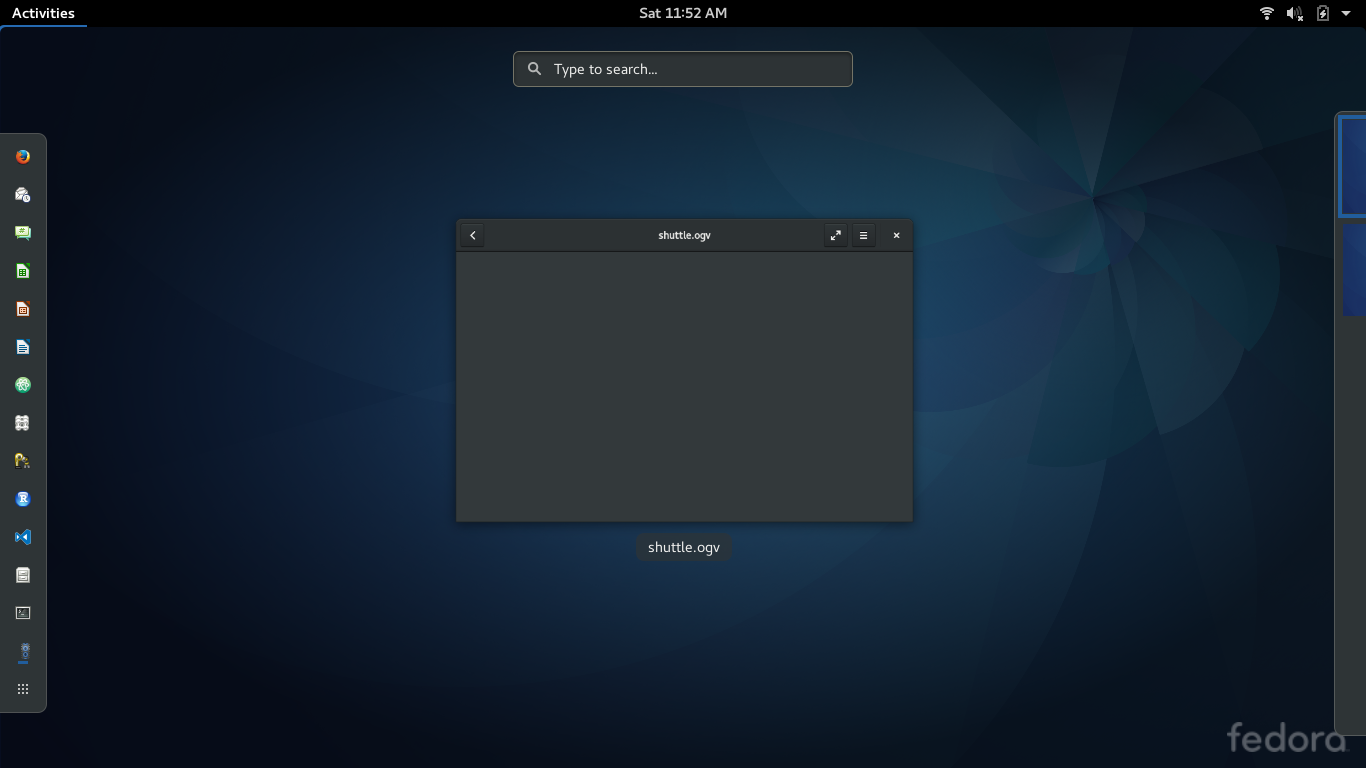Launch LibreOffice Calc from the dash
1366x768 pixels.
click(x=23, y=271)
